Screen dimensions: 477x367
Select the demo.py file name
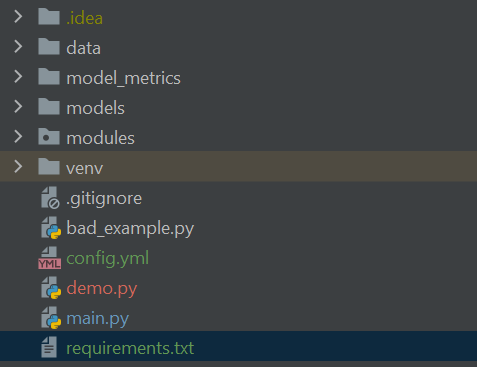[x=102, y=289]
